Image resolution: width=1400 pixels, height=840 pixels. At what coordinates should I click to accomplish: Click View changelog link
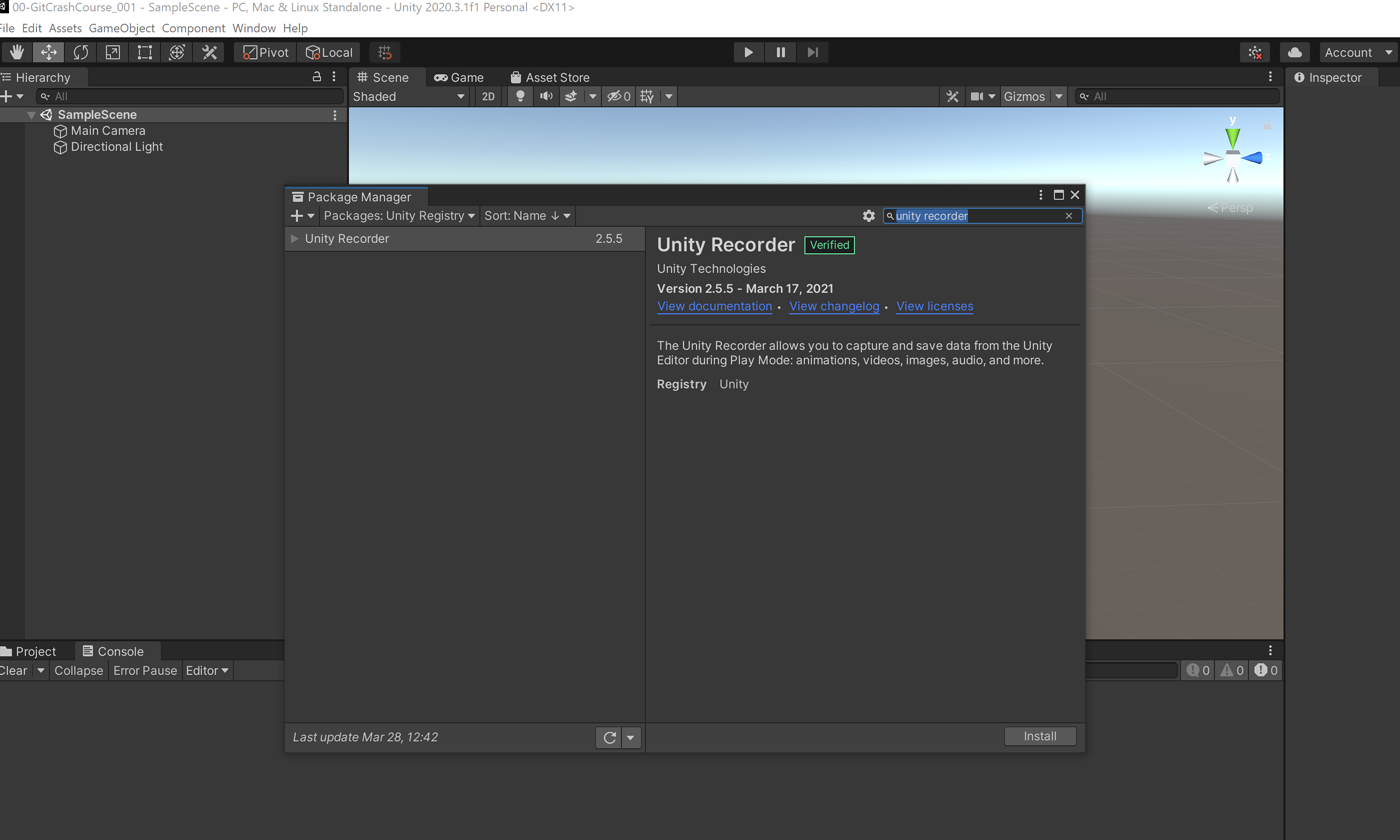click(x=834, y=306)
